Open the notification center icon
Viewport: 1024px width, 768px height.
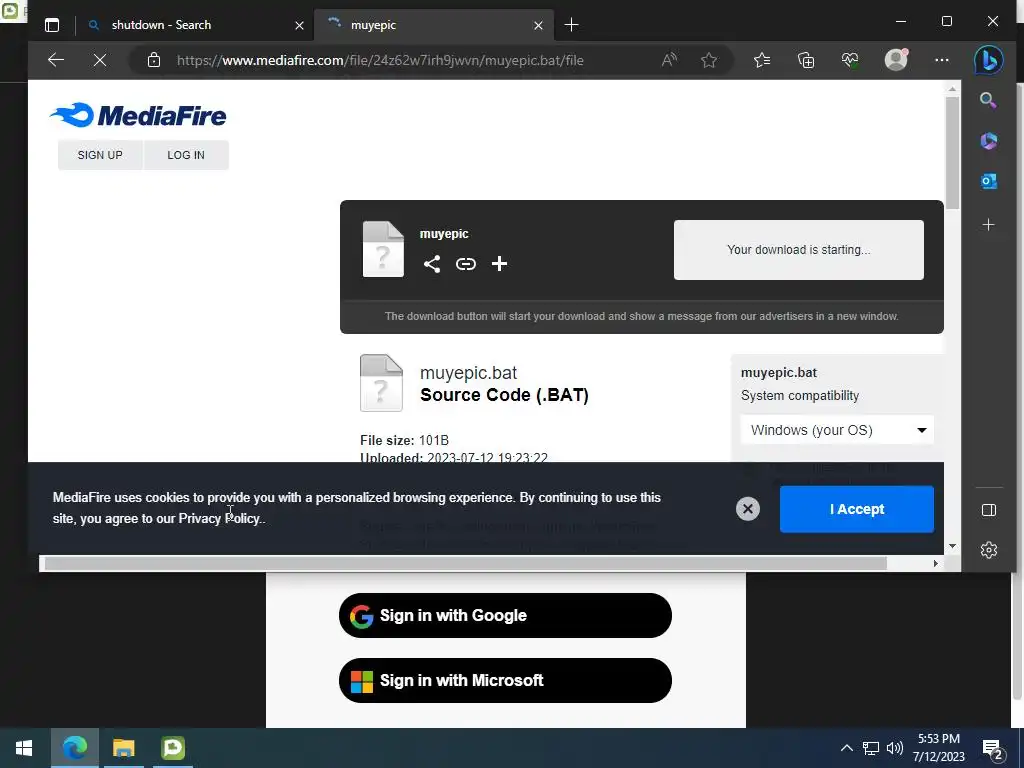(992, 749)
